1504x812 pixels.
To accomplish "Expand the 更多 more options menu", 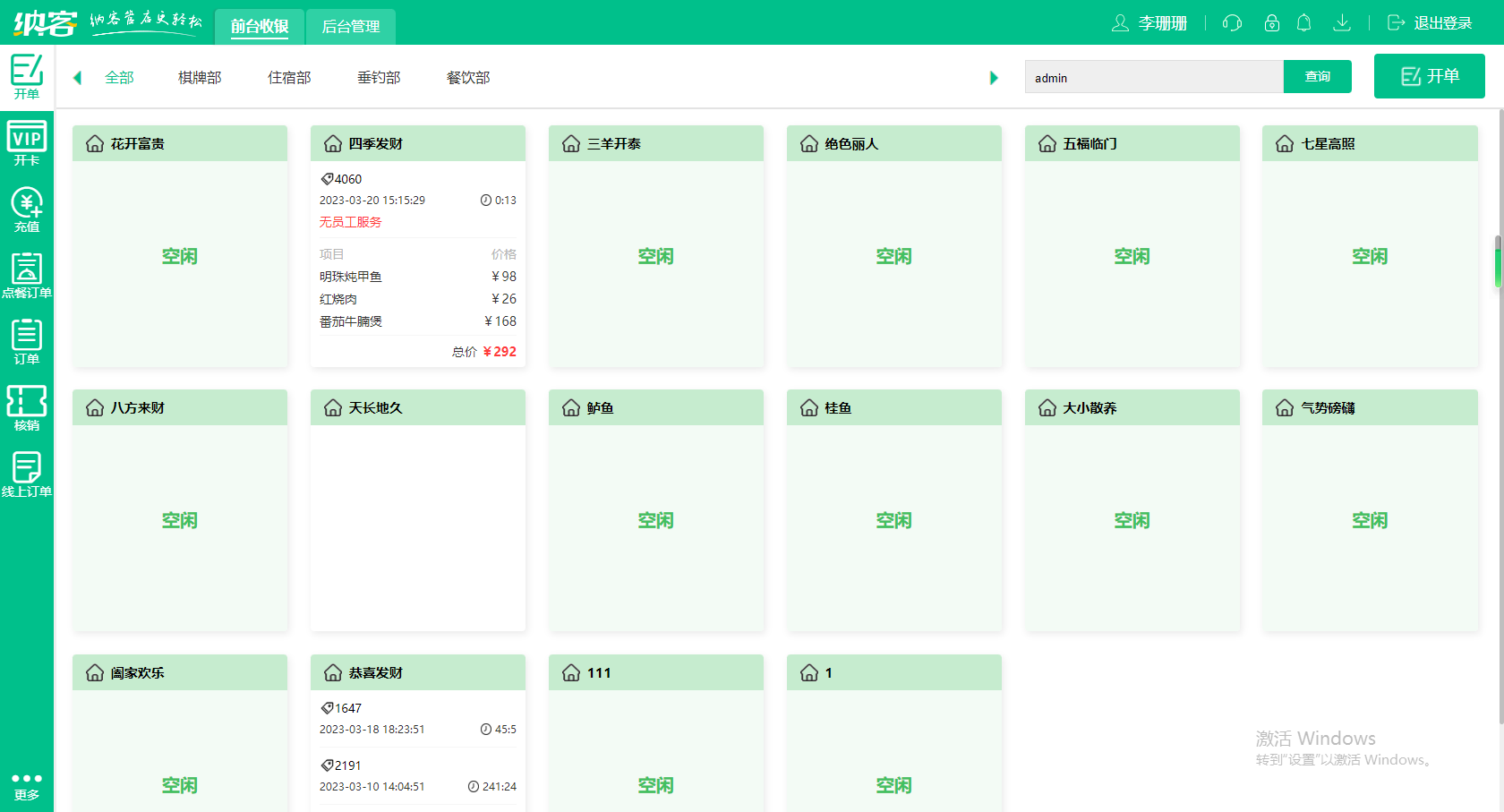I will click(27, 783).
